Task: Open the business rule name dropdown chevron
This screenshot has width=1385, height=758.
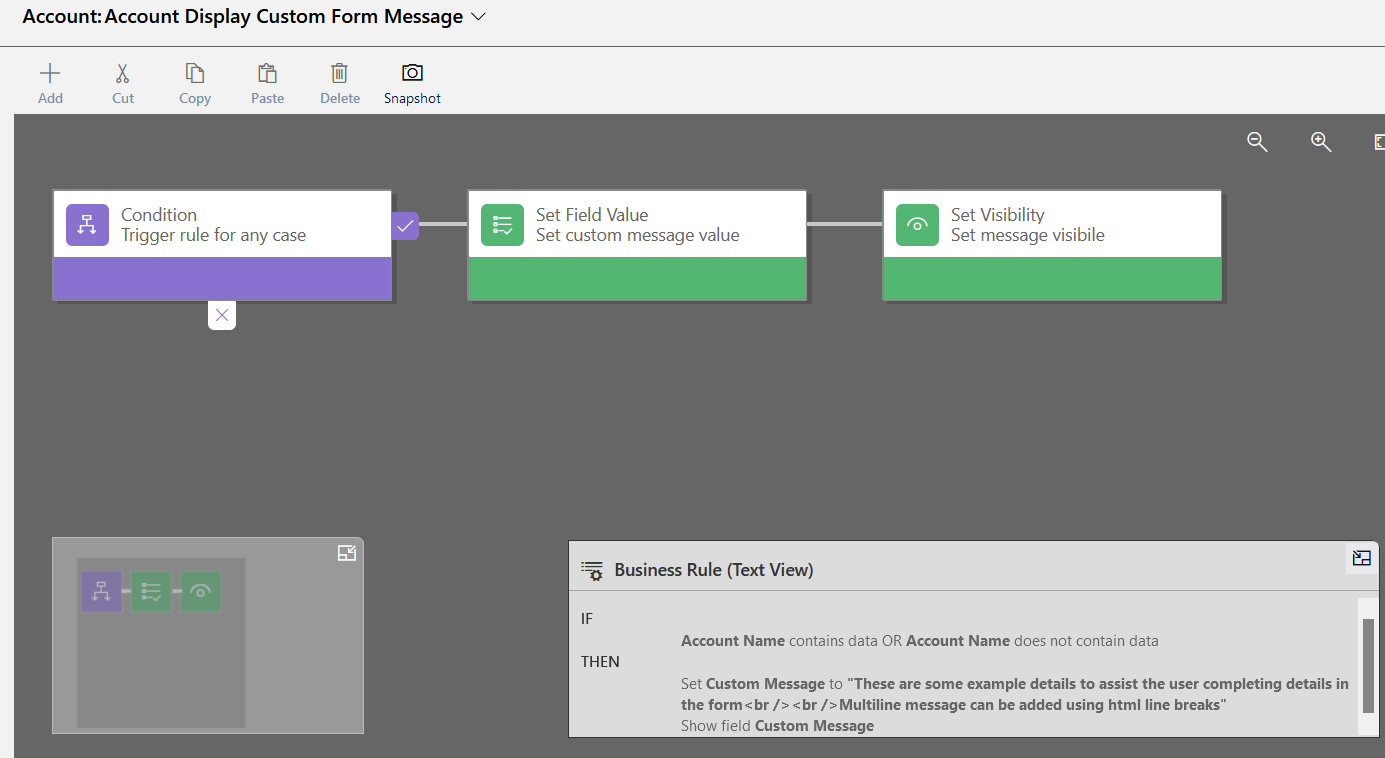Action: [x=478, y=17]
